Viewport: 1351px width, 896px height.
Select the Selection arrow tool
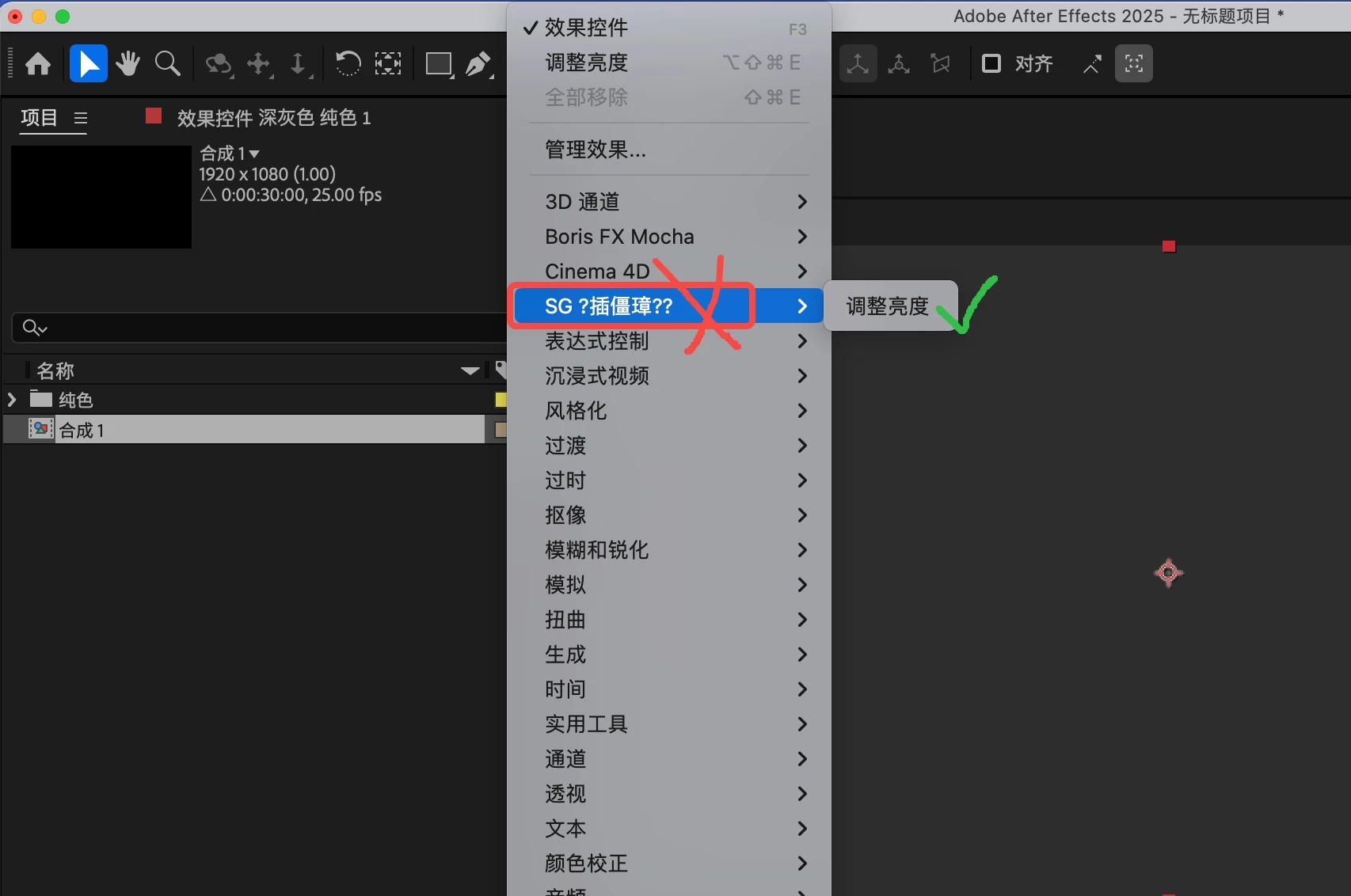point(88,63)
